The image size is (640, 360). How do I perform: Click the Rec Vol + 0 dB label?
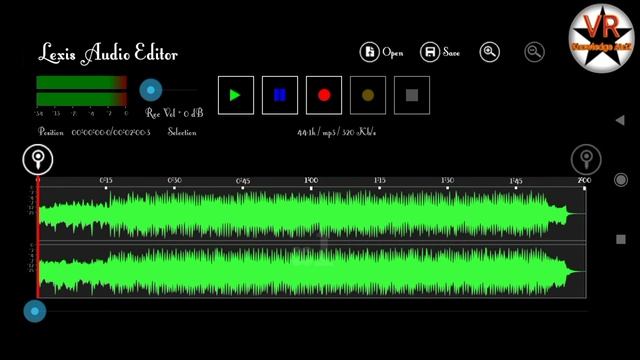click(174, 113)
